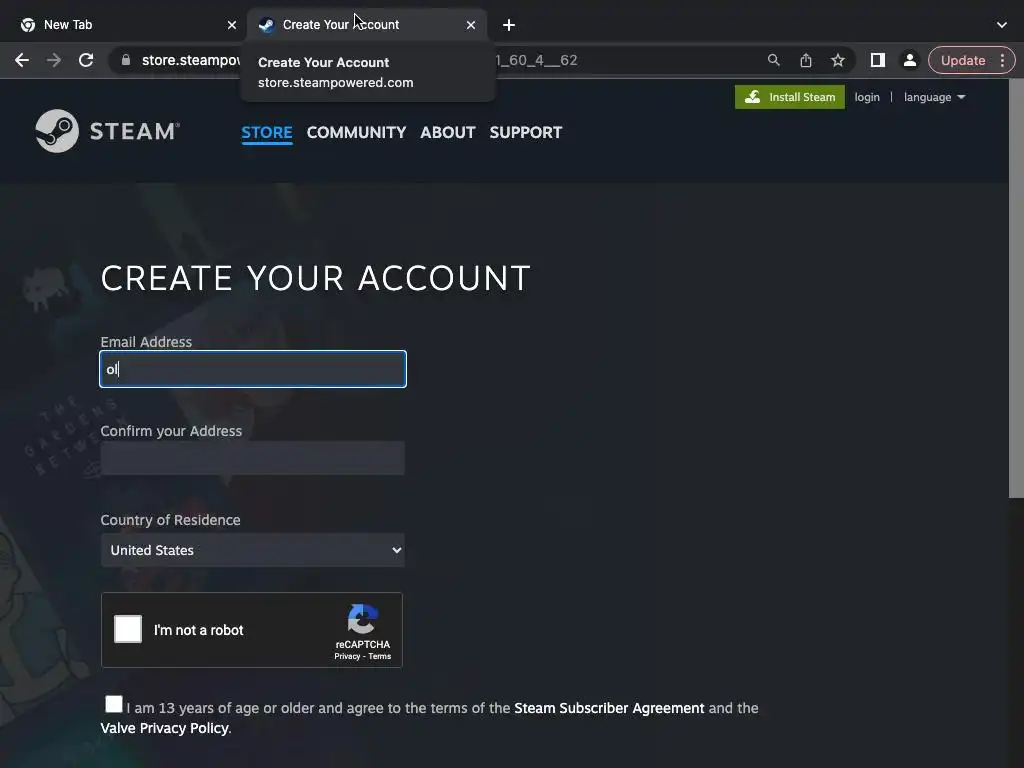The image size is (1024, 768).
Task: Focus the Email Address field
Action: pyautogui.click(x=253, y=369)
